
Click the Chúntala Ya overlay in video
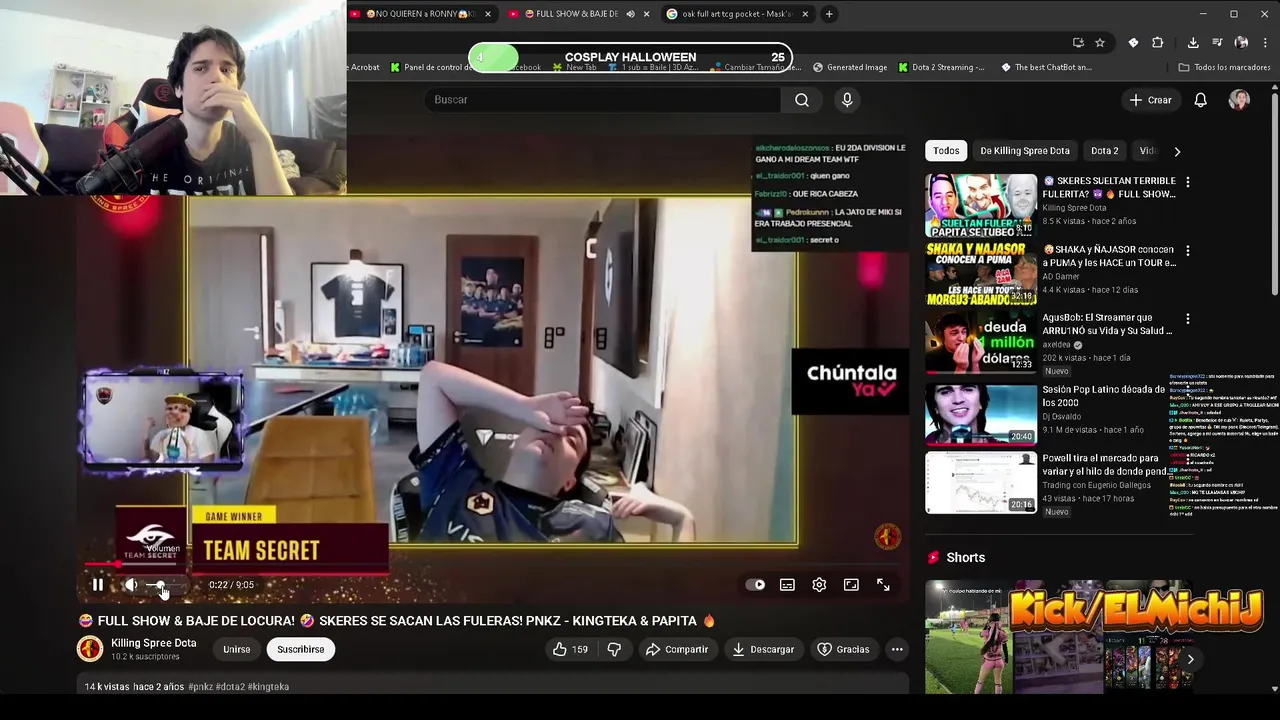click(851, 381)
